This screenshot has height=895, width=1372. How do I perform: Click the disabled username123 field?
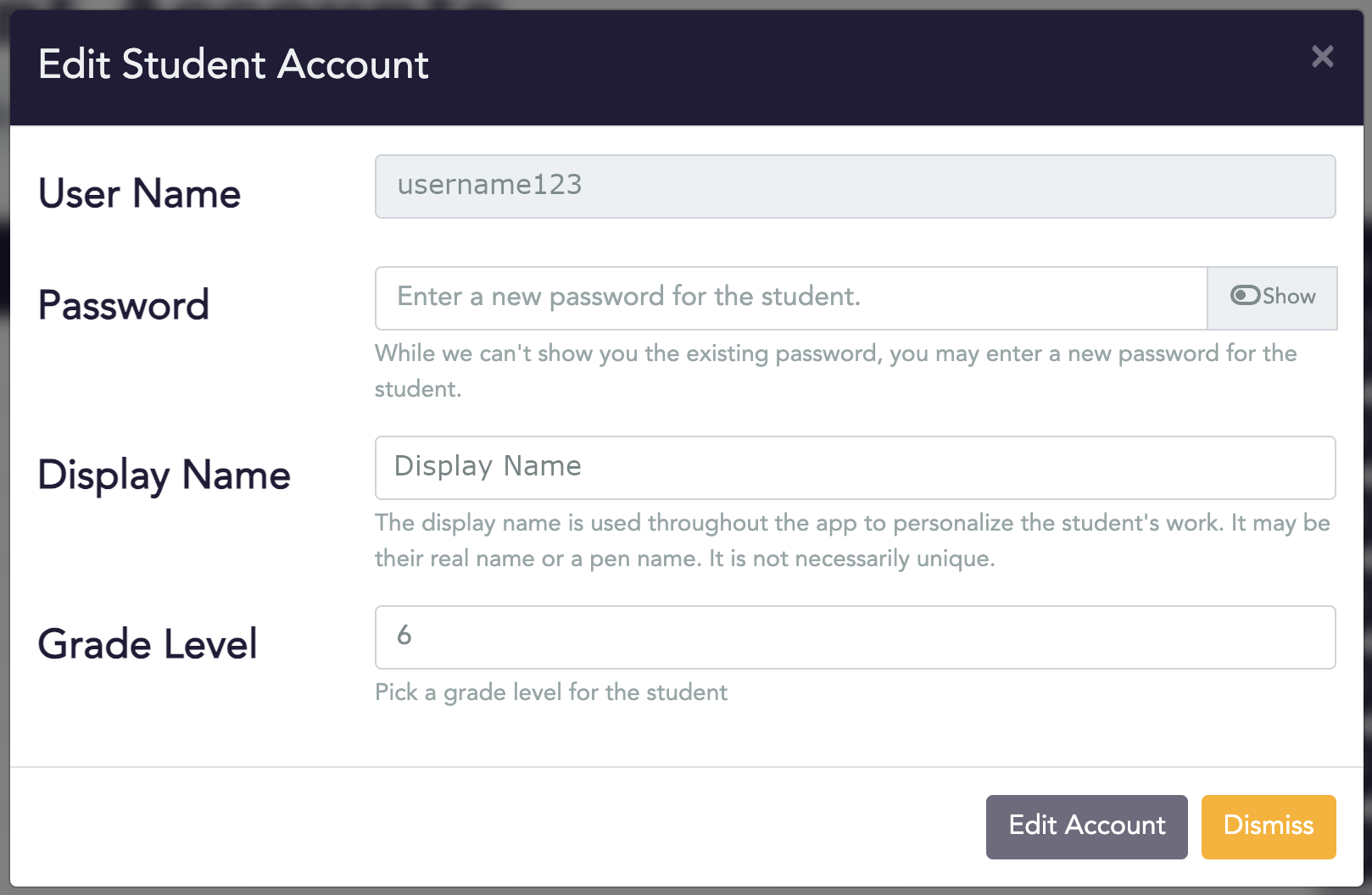[856, 186]
